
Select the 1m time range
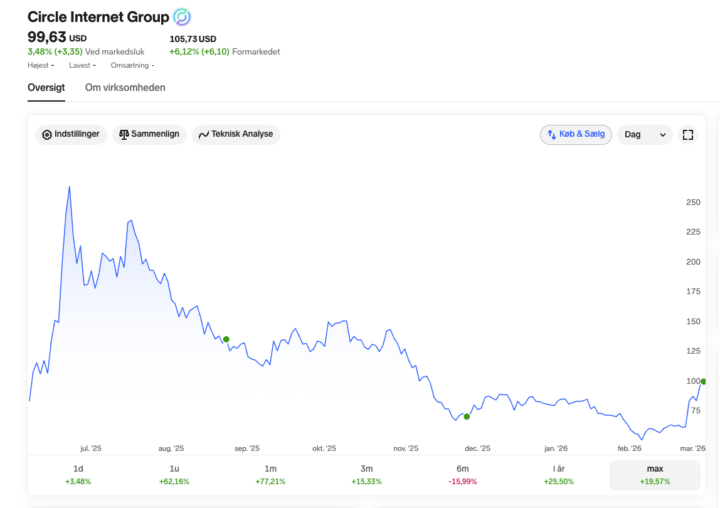click(270, 474)
